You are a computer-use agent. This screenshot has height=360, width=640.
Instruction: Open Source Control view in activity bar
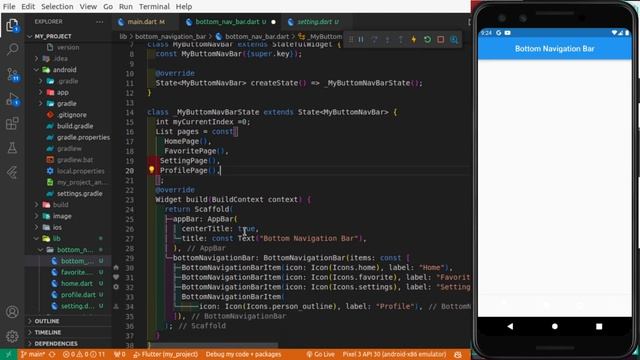coord(12,74)
